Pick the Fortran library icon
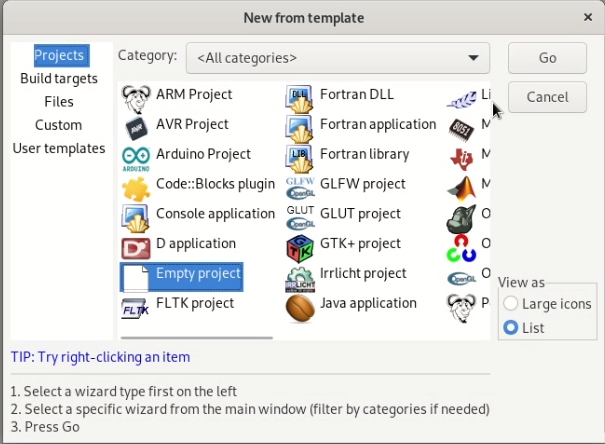 (x=300, y=159)
